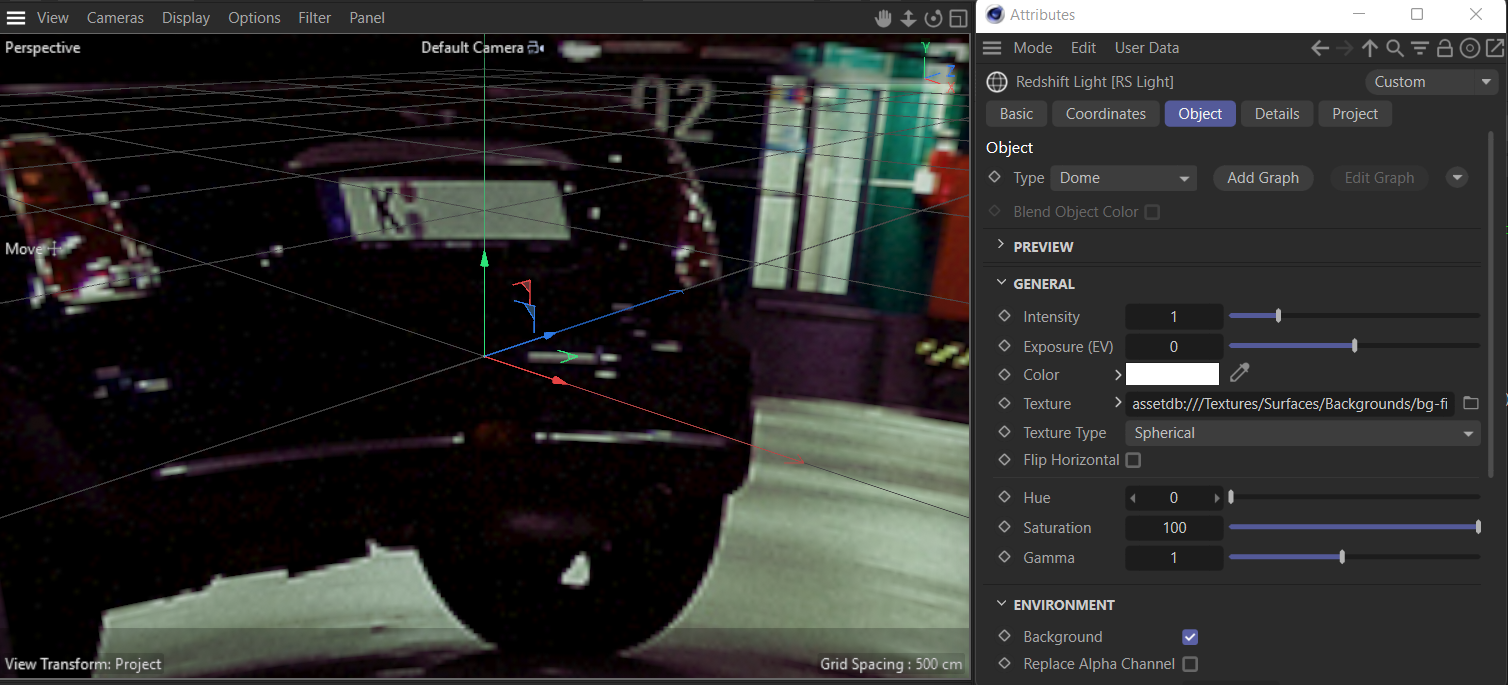Click the Gamma slider handle
The image size is (1508, 685).
pyautogui.click(x=1342, y=557)
